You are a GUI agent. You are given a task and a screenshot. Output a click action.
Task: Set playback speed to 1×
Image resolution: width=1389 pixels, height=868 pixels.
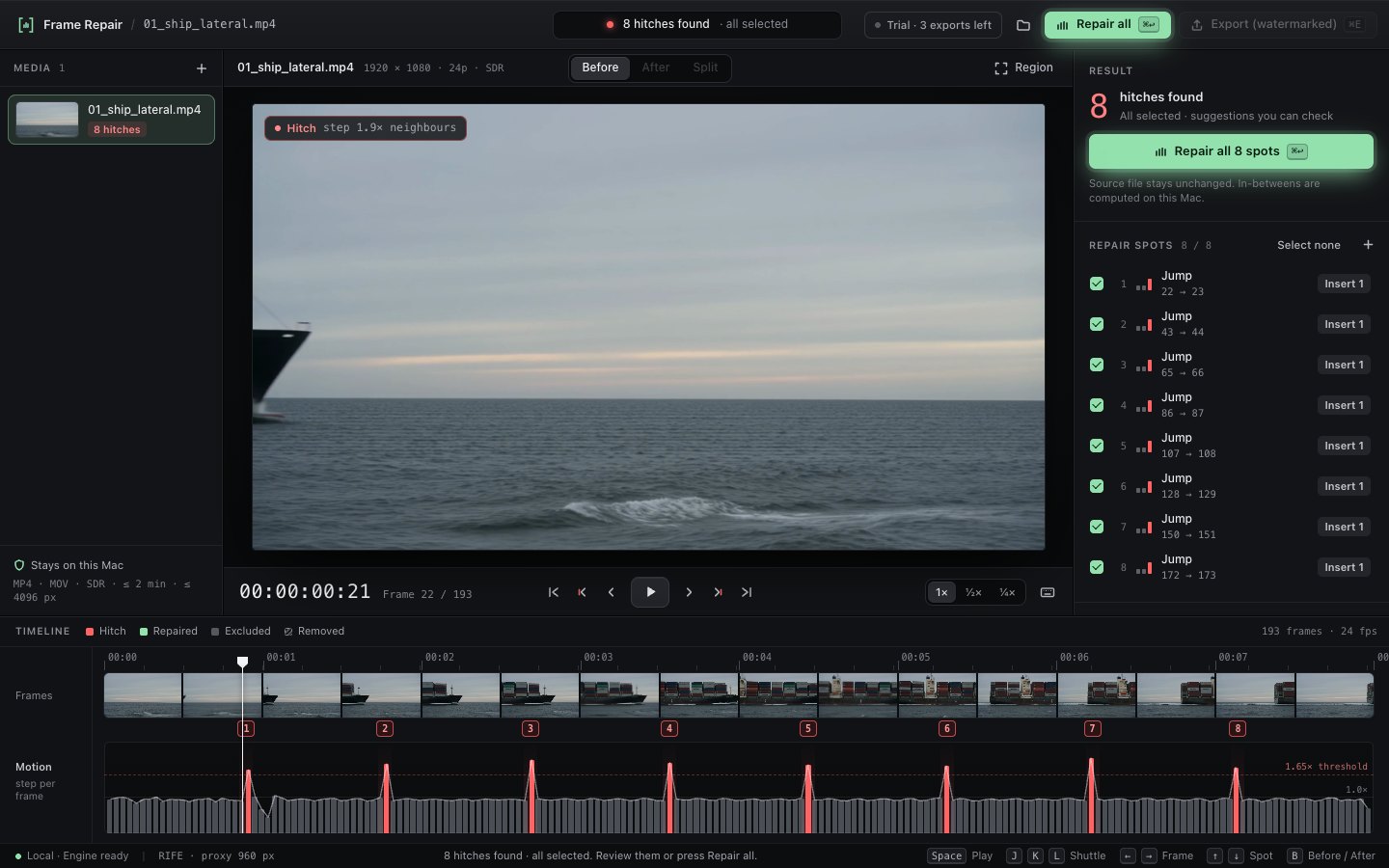[x=941, y=592]
